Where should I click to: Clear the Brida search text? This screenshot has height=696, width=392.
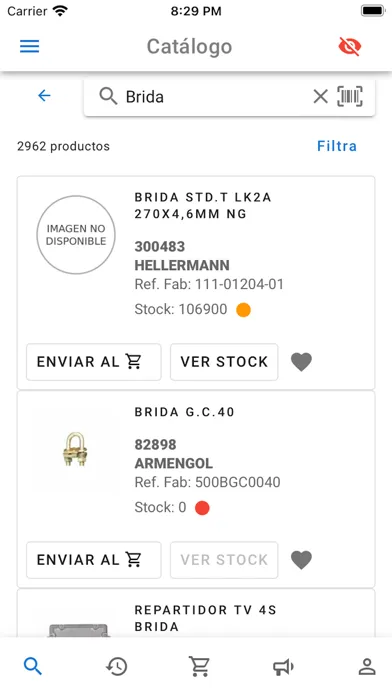pos(321,96)
